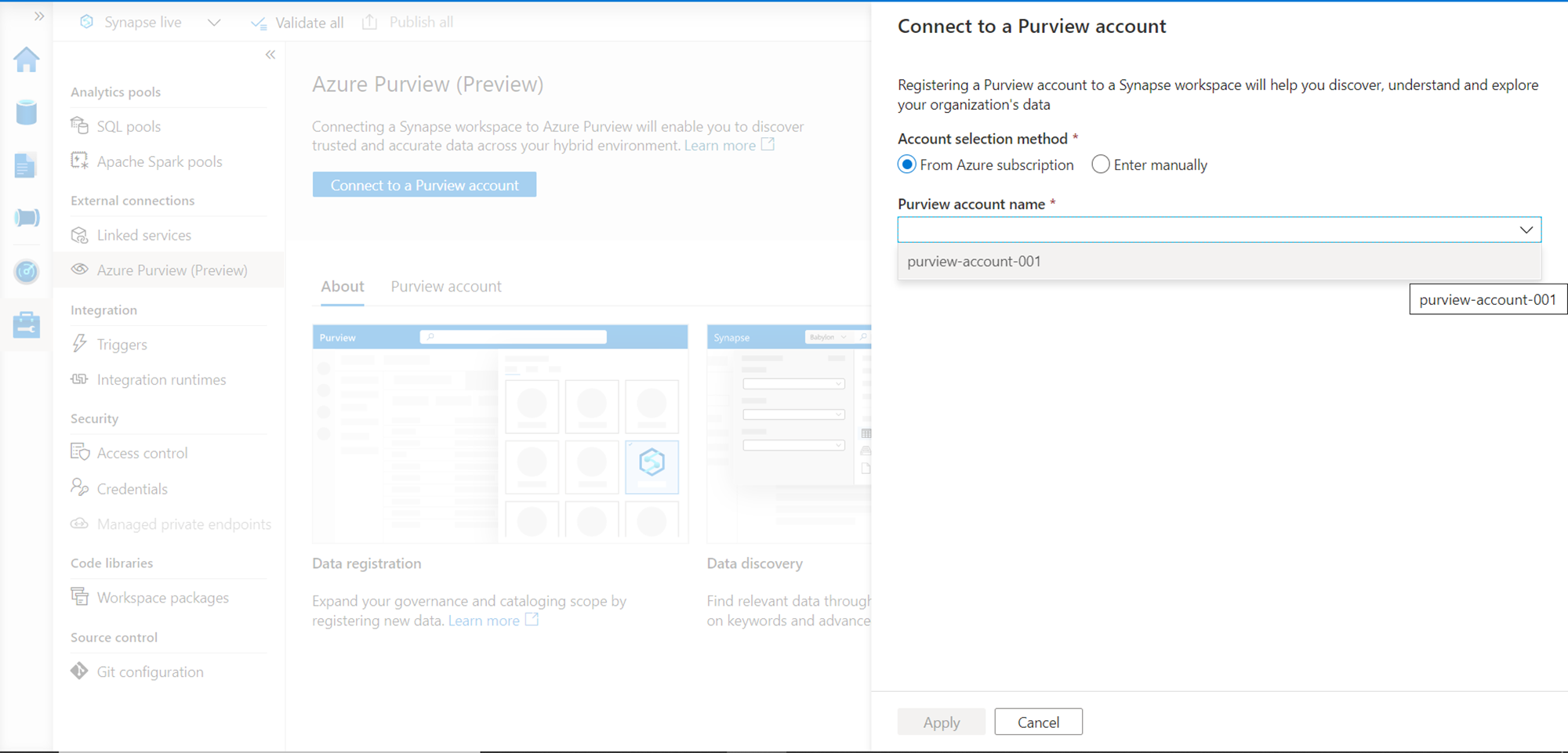The width and height of the screenshot is (1568, 753).
Task: Open the Develop hub document icon
Action: point(26,165)
